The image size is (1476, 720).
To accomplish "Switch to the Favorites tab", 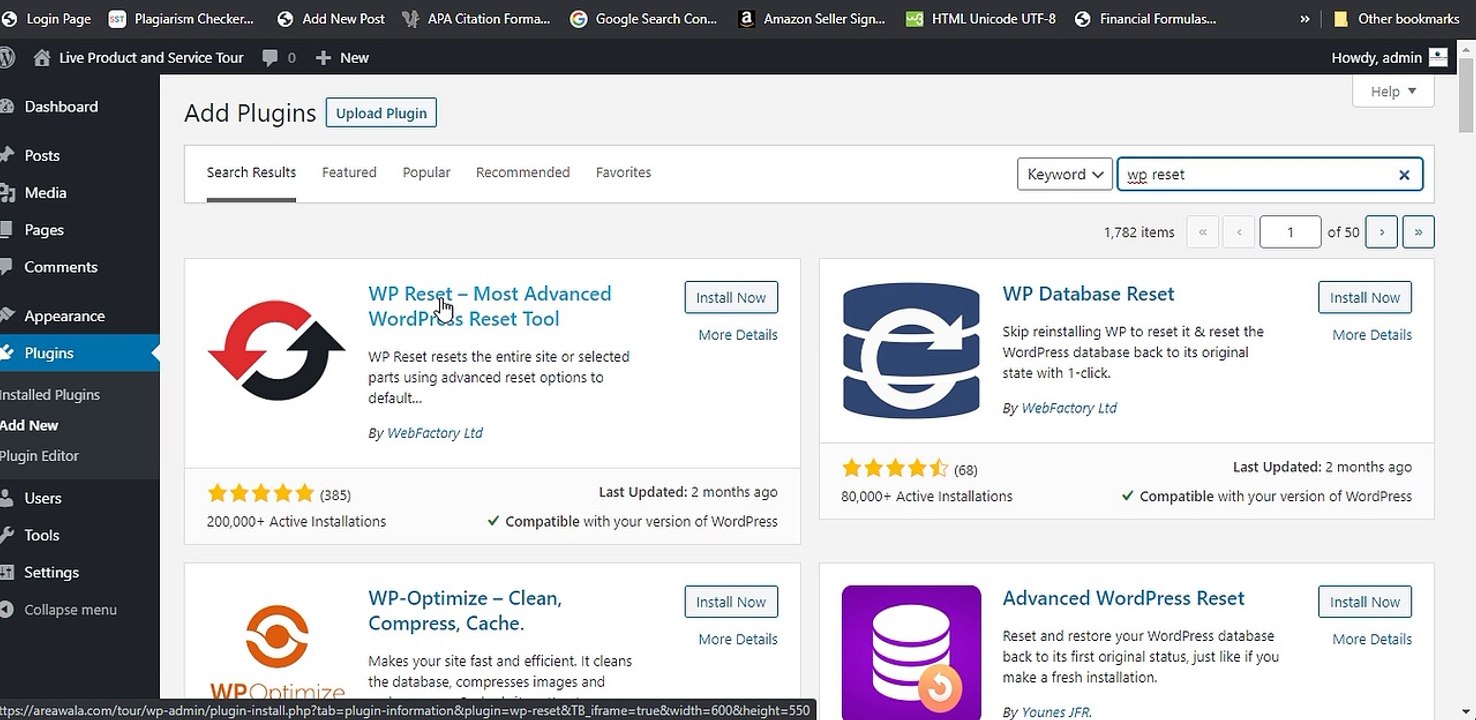I will click(x=623, y=172).
